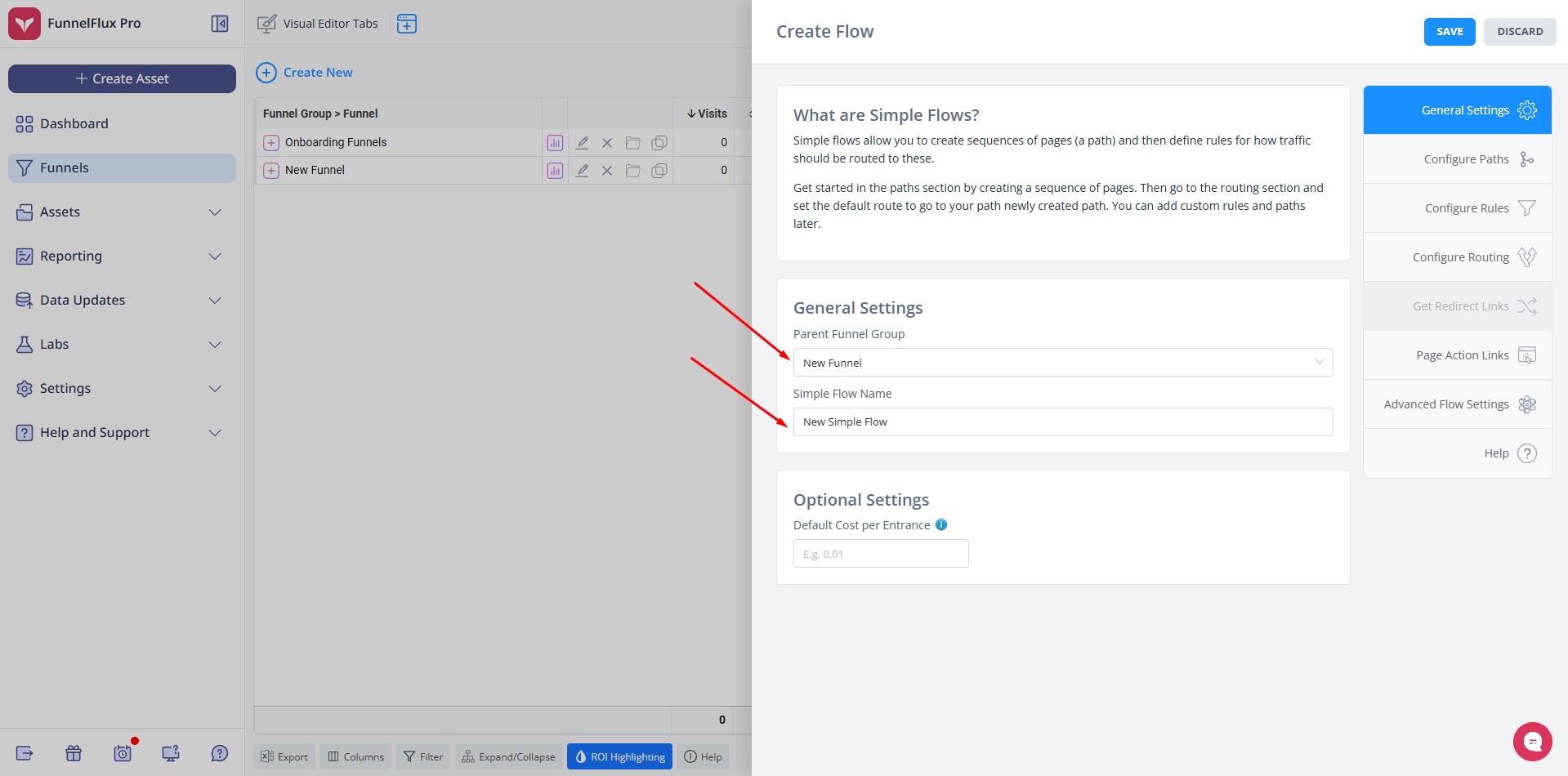Duplicate New Funnel with copy icon
The image size is (1568, 776).
pos(659,171)
